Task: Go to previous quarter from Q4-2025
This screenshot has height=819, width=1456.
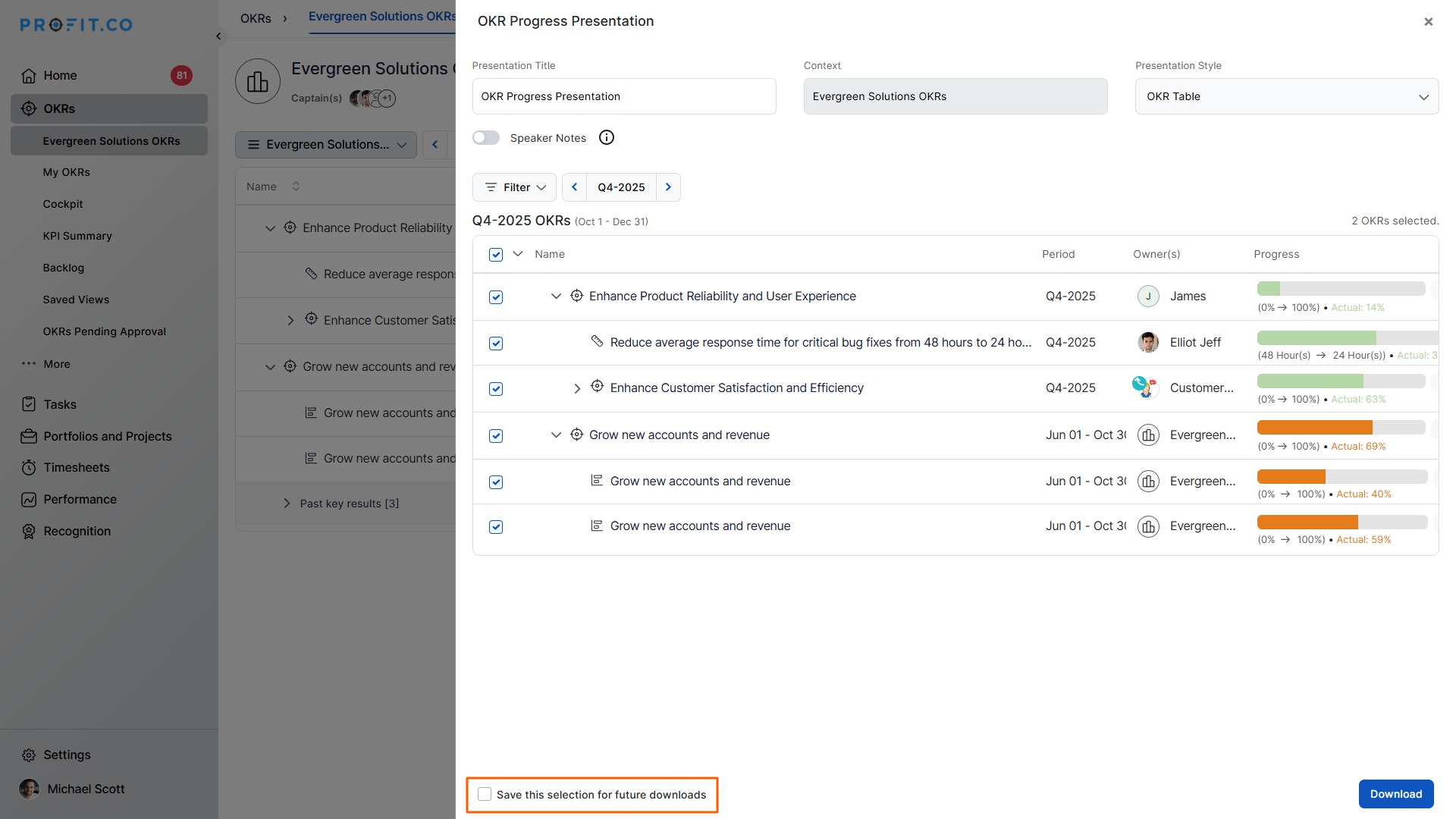Action: point(574,187)
